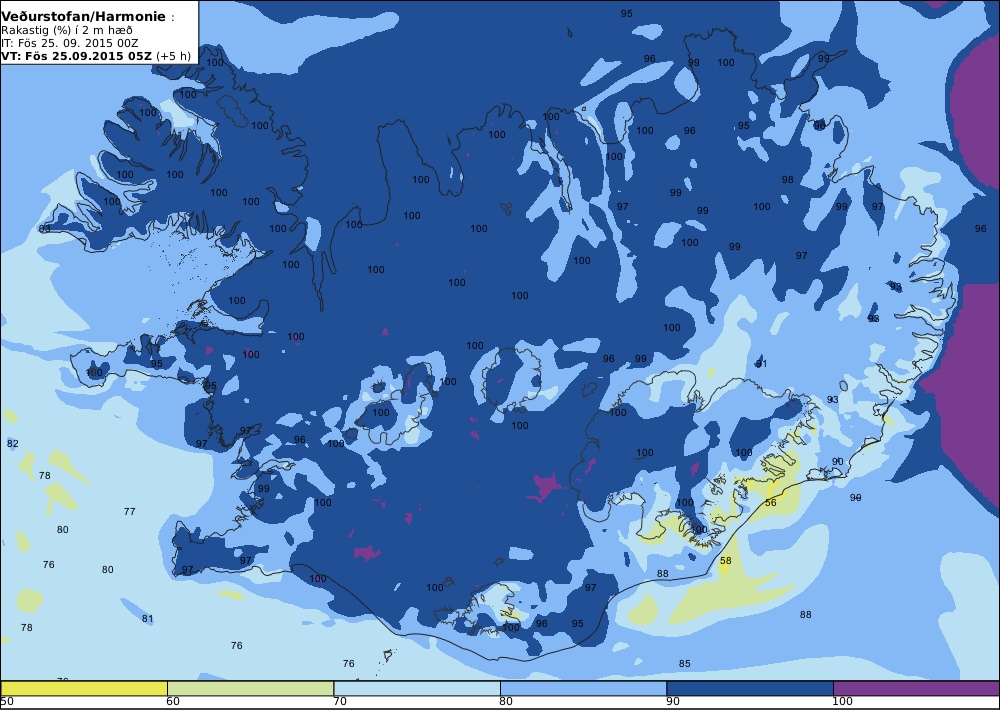Screen dimensions: 1000x710
Task: Click the 'VT: Fös 25.09.2015 05Z (+5 h)' line
Action: click(96, 55)
